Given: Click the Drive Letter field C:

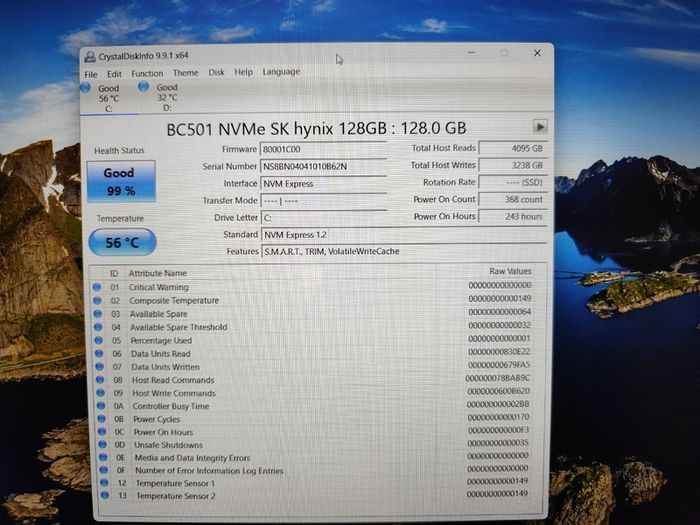Looking at the screenshot, I should click(x=323, y=218).
